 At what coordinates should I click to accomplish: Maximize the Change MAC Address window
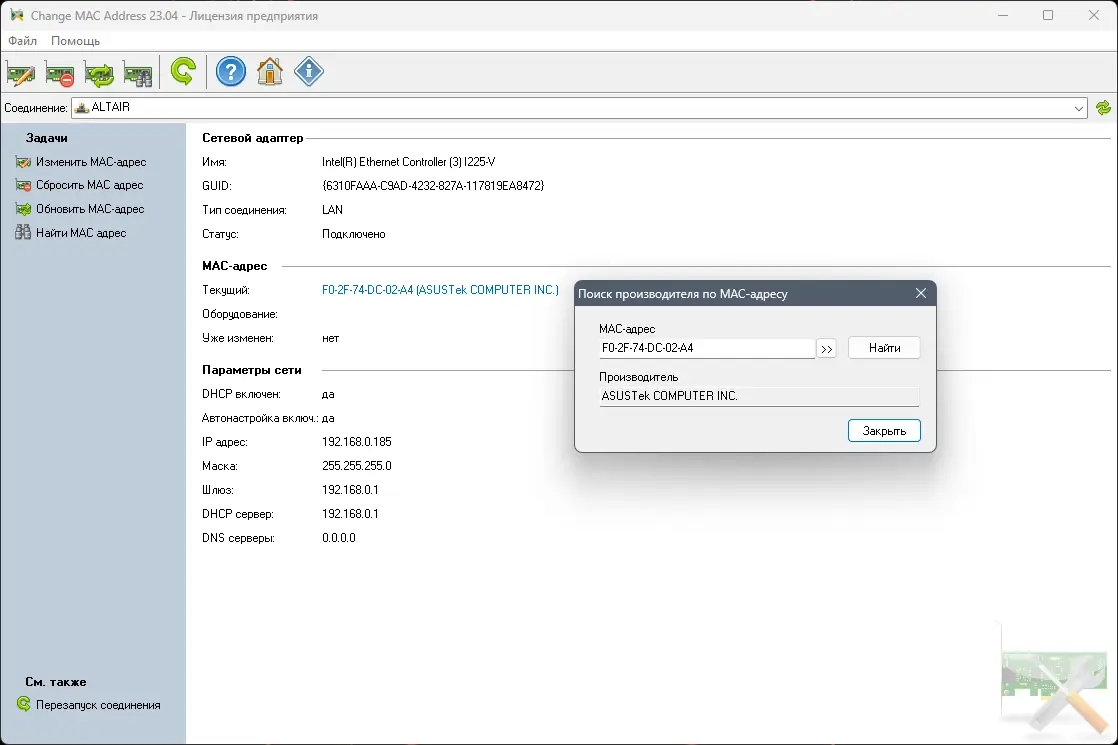pos(1047,15)
